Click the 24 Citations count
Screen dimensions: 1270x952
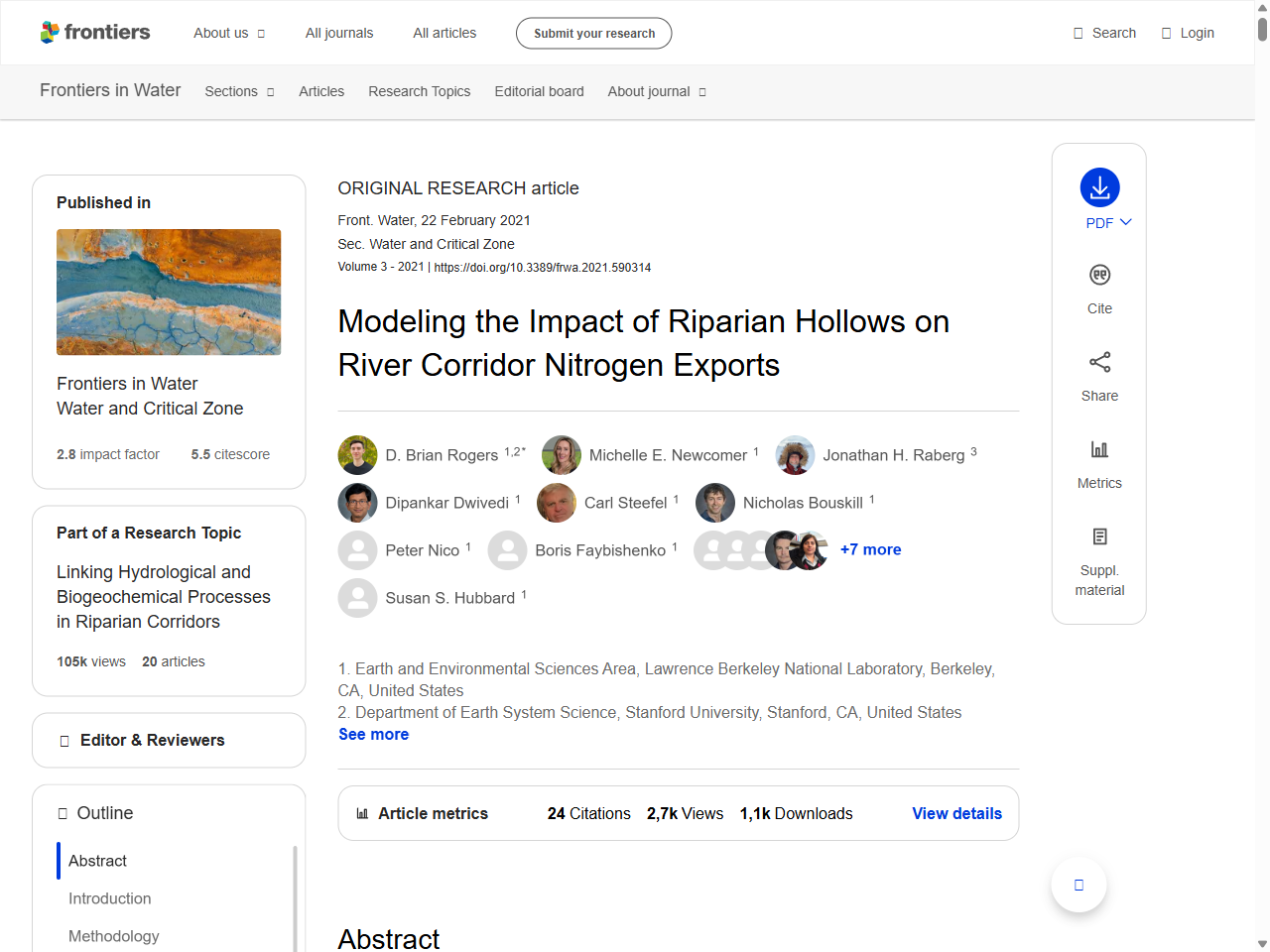[x=589, y=813]
